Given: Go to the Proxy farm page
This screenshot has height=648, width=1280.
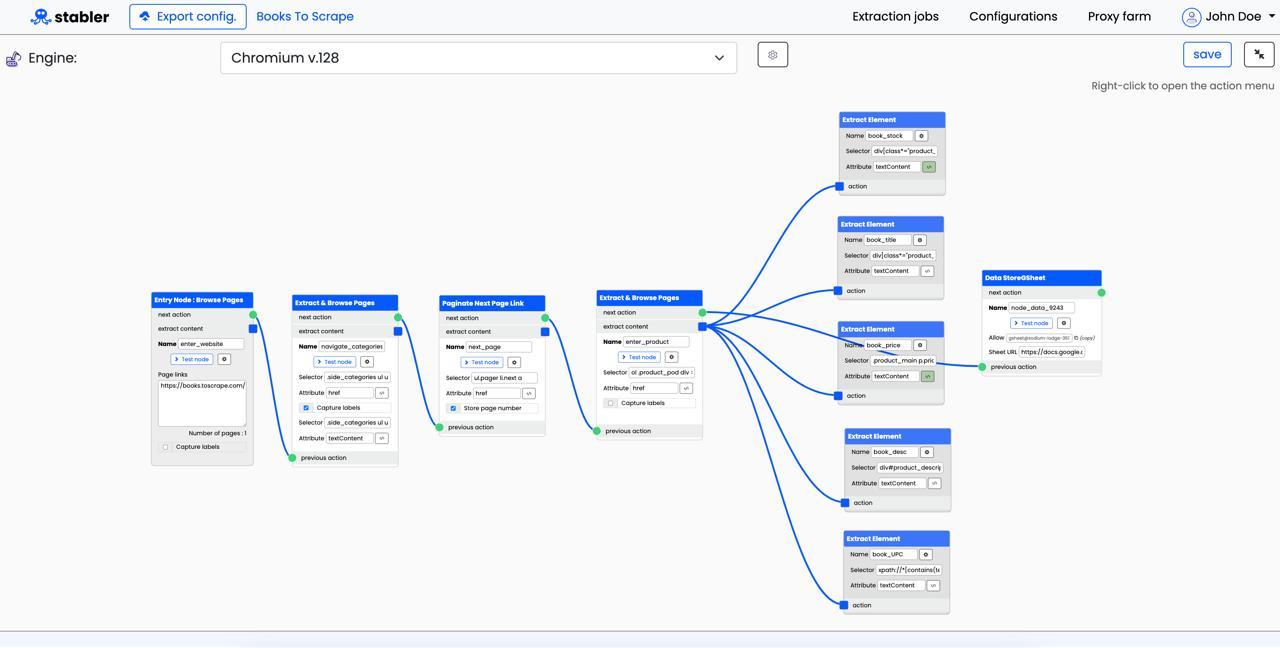Looking at the screenshot, I should pyautogui.click(x=1119, y=17).
